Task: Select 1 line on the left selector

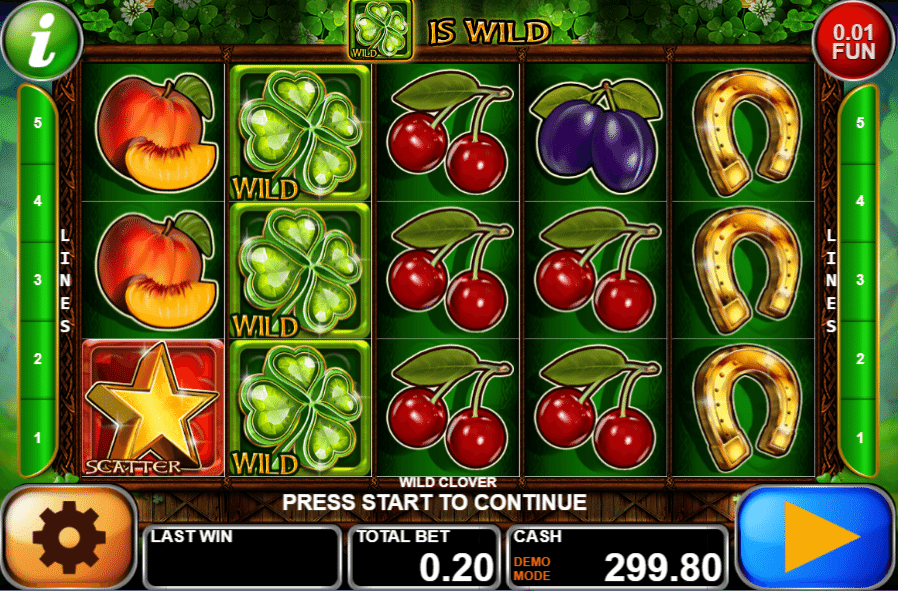Action: click(x=38, y=438)
